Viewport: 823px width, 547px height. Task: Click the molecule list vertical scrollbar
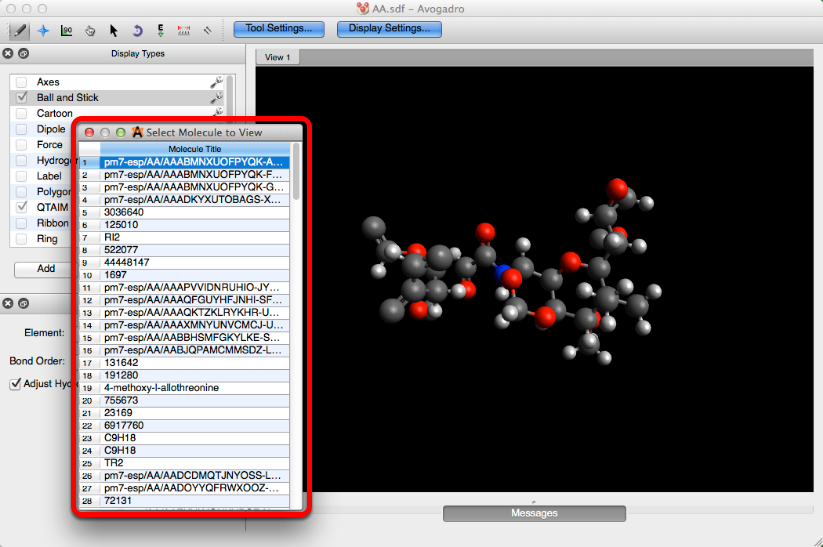pos(296,175)
